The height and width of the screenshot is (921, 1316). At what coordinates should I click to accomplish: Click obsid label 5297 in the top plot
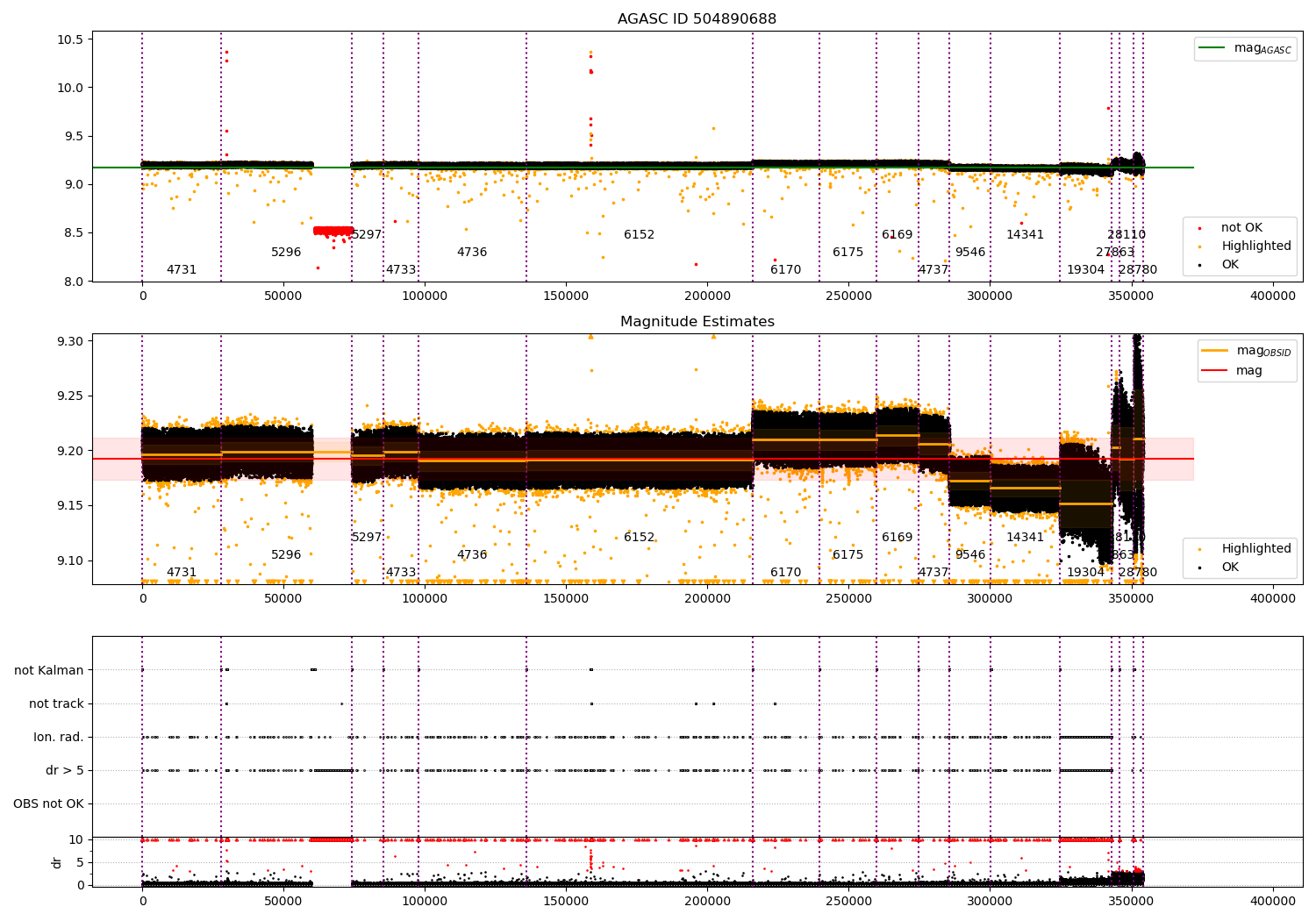[367, 235]
